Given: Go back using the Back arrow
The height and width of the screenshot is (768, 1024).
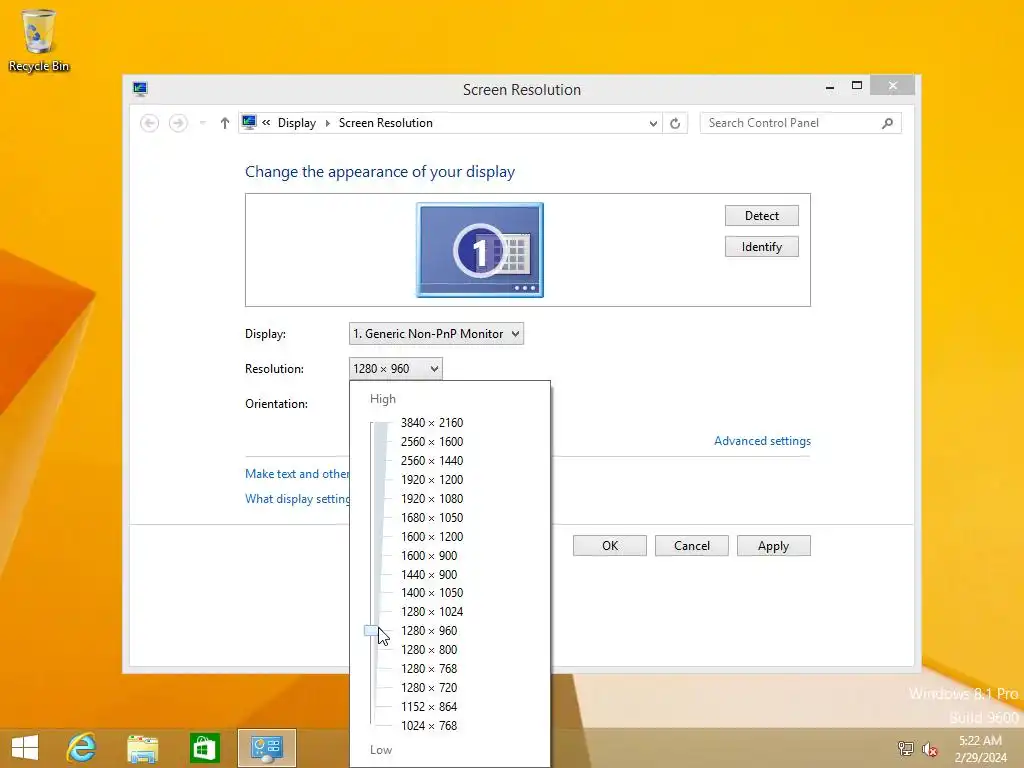Looking at the screenshot, I should coord(150,123).
